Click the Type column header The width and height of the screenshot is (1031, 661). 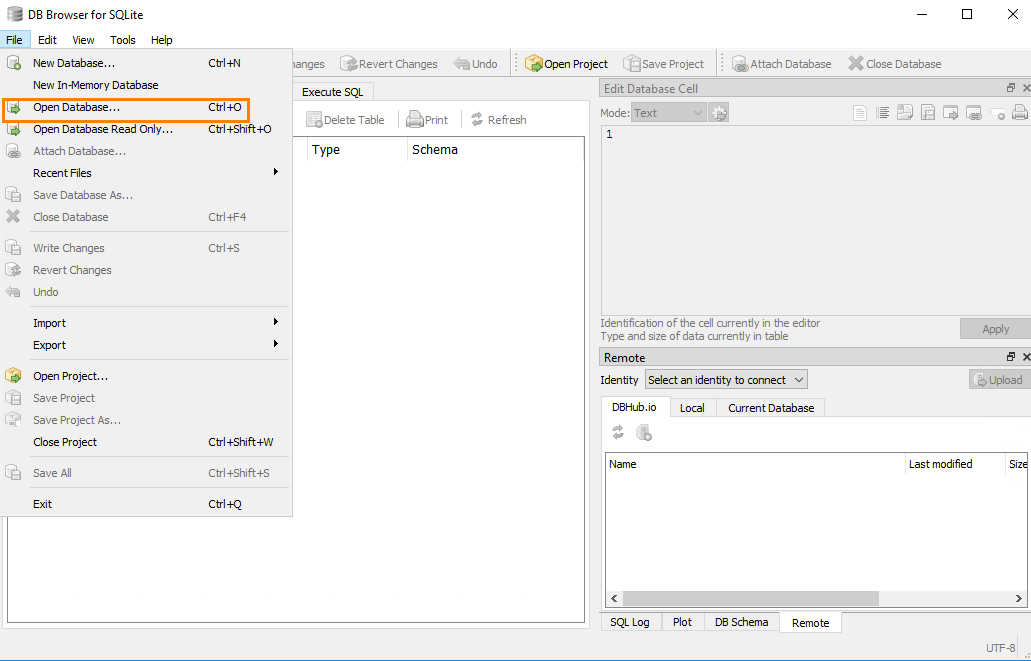click(x=357, y=150)
